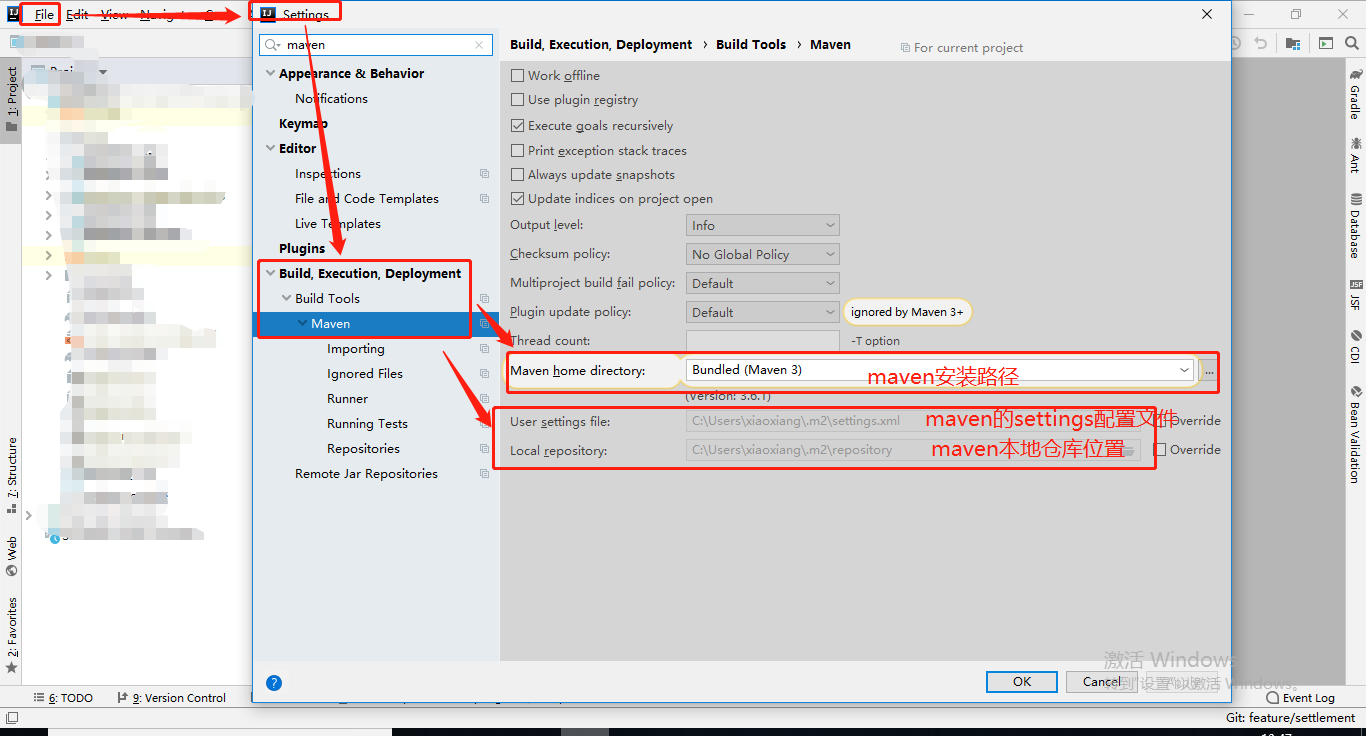Open the View menu
This screenshot has width=1366, height=736.
point(114,15)
